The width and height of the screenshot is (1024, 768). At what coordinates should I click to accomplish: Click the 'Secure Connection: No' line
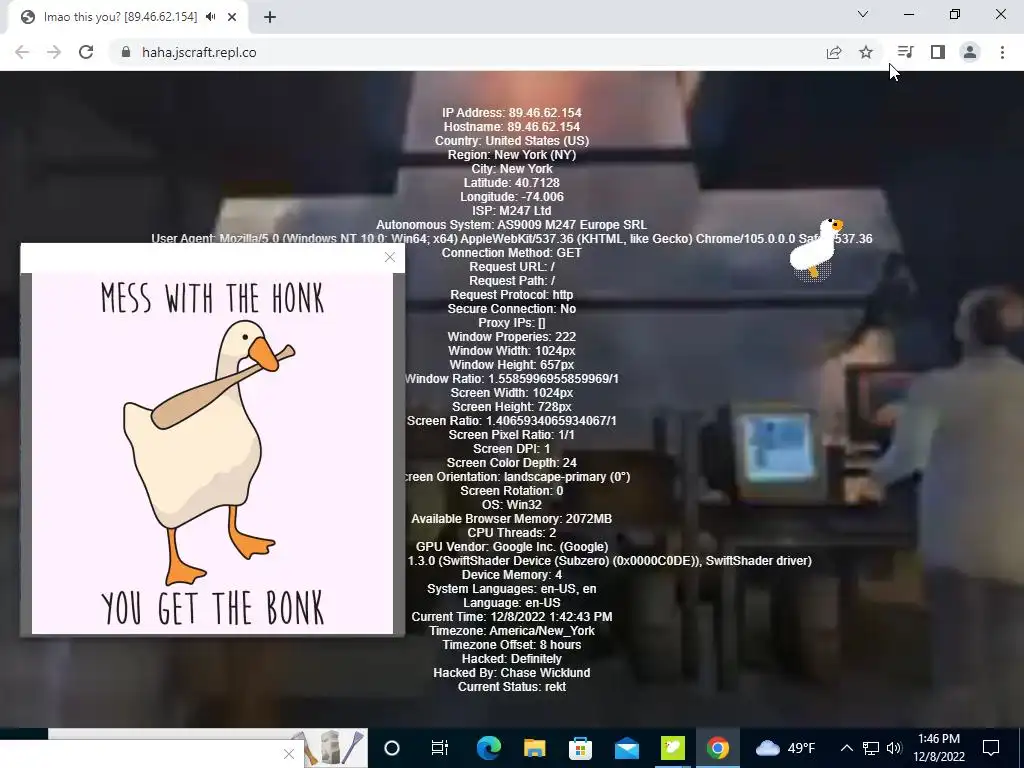(x=512, y=309)
